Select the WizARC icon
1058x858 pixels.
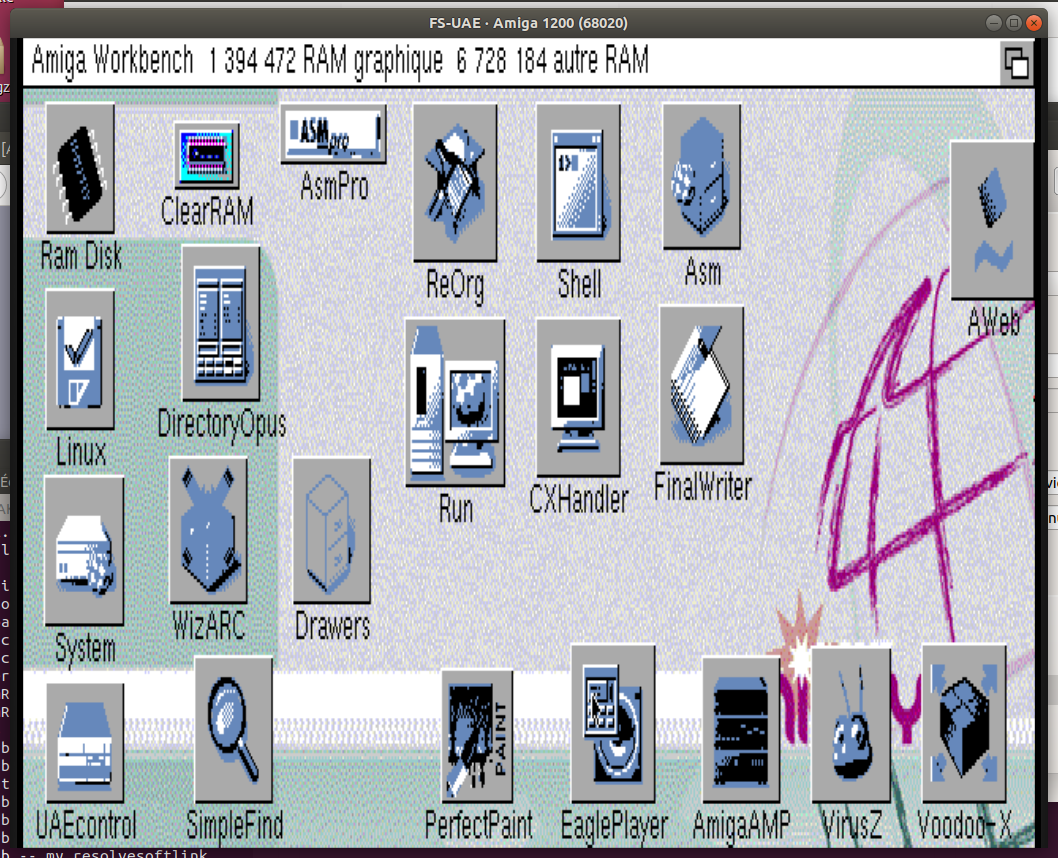pyautogui.click(x=208, y=530)
